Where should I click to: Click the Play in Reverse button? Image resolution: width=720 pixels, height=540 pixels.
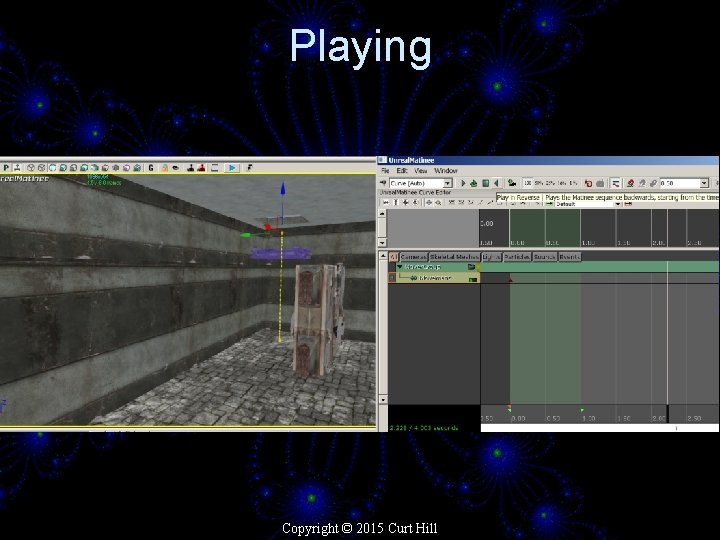coord(497,183)
